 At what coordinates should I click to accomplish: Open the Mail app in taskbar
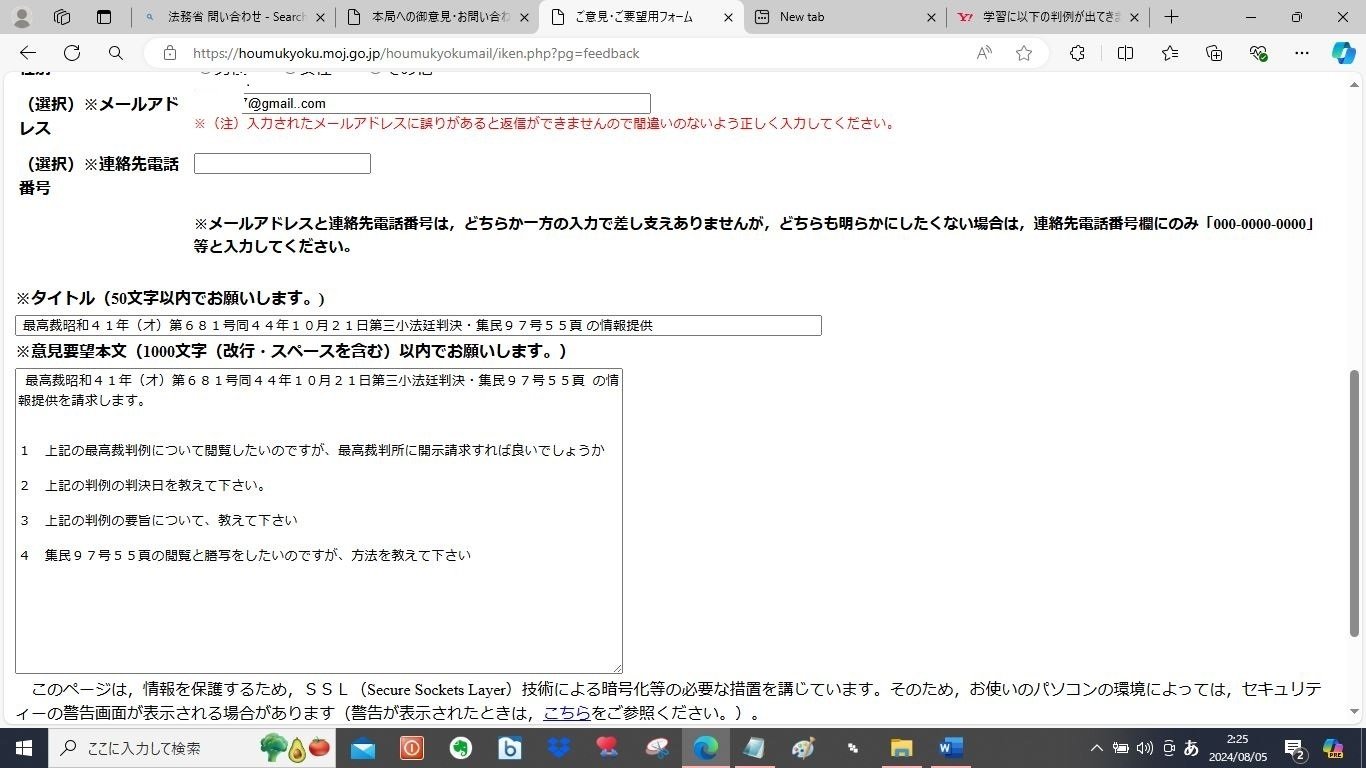point(362,748)
